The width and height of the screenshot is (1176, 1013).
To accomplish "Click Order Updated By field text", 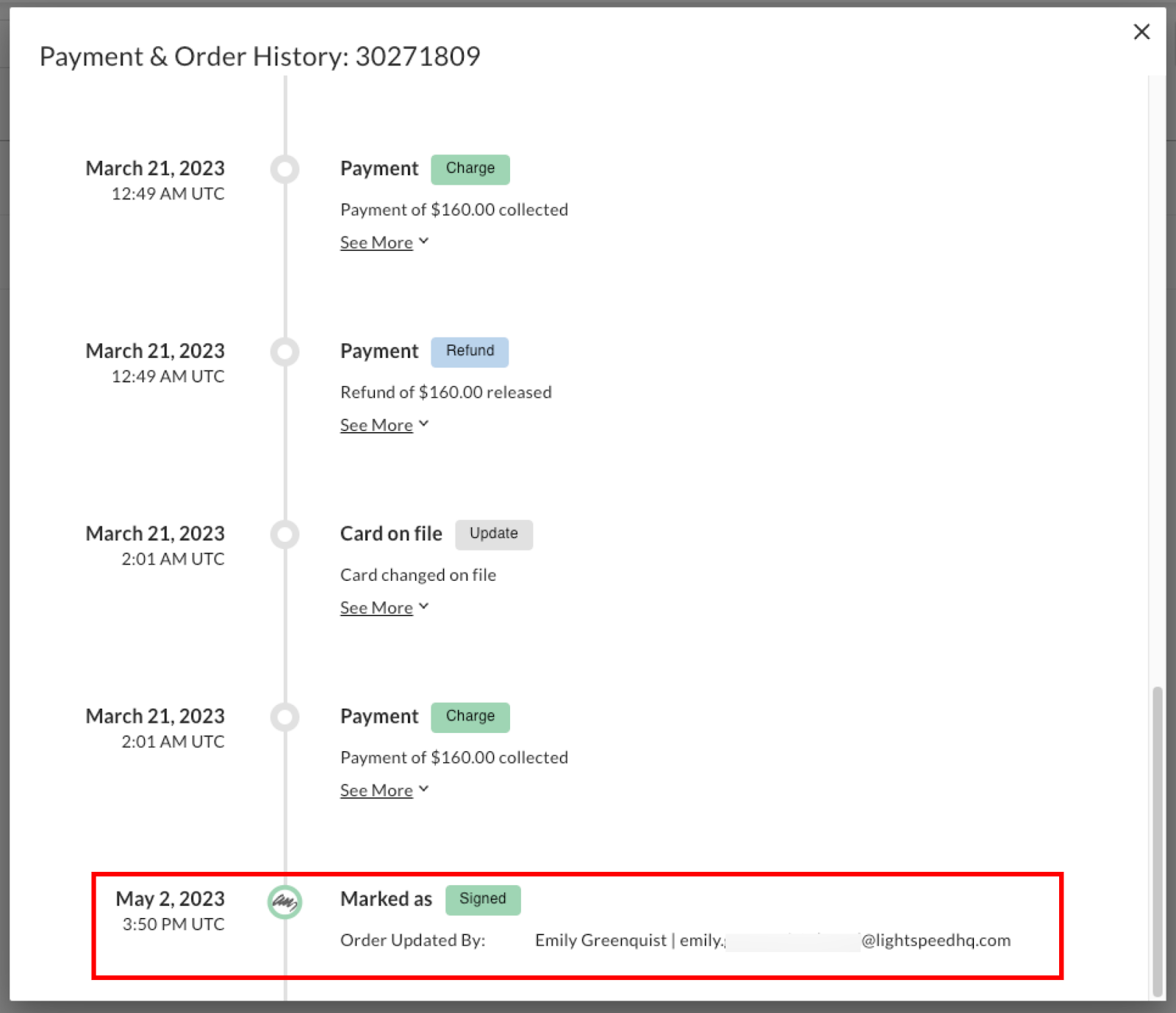I will [412, 940].
